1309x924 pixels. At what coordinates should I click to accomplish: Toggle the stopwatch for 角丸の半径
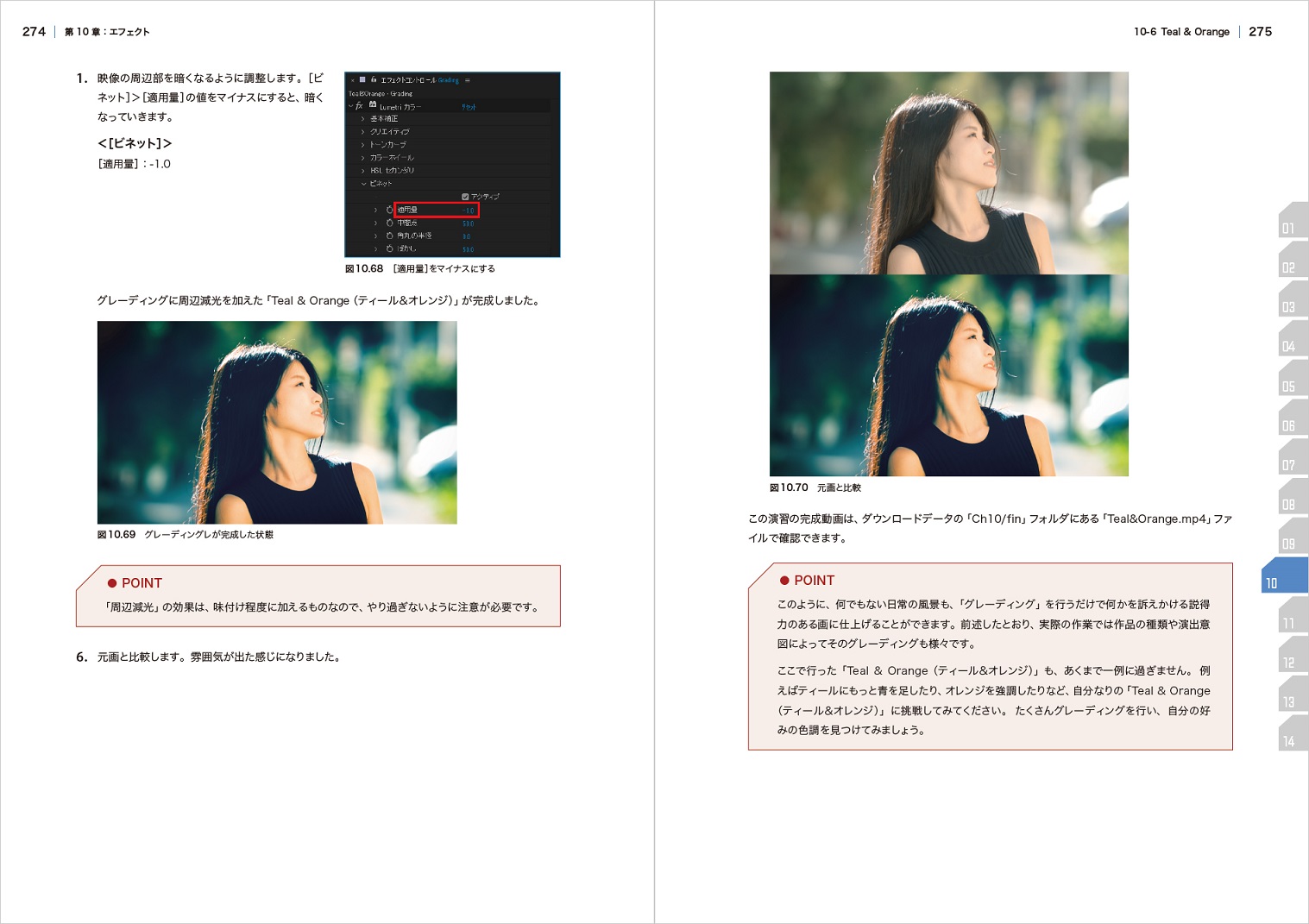pos(389,236)
